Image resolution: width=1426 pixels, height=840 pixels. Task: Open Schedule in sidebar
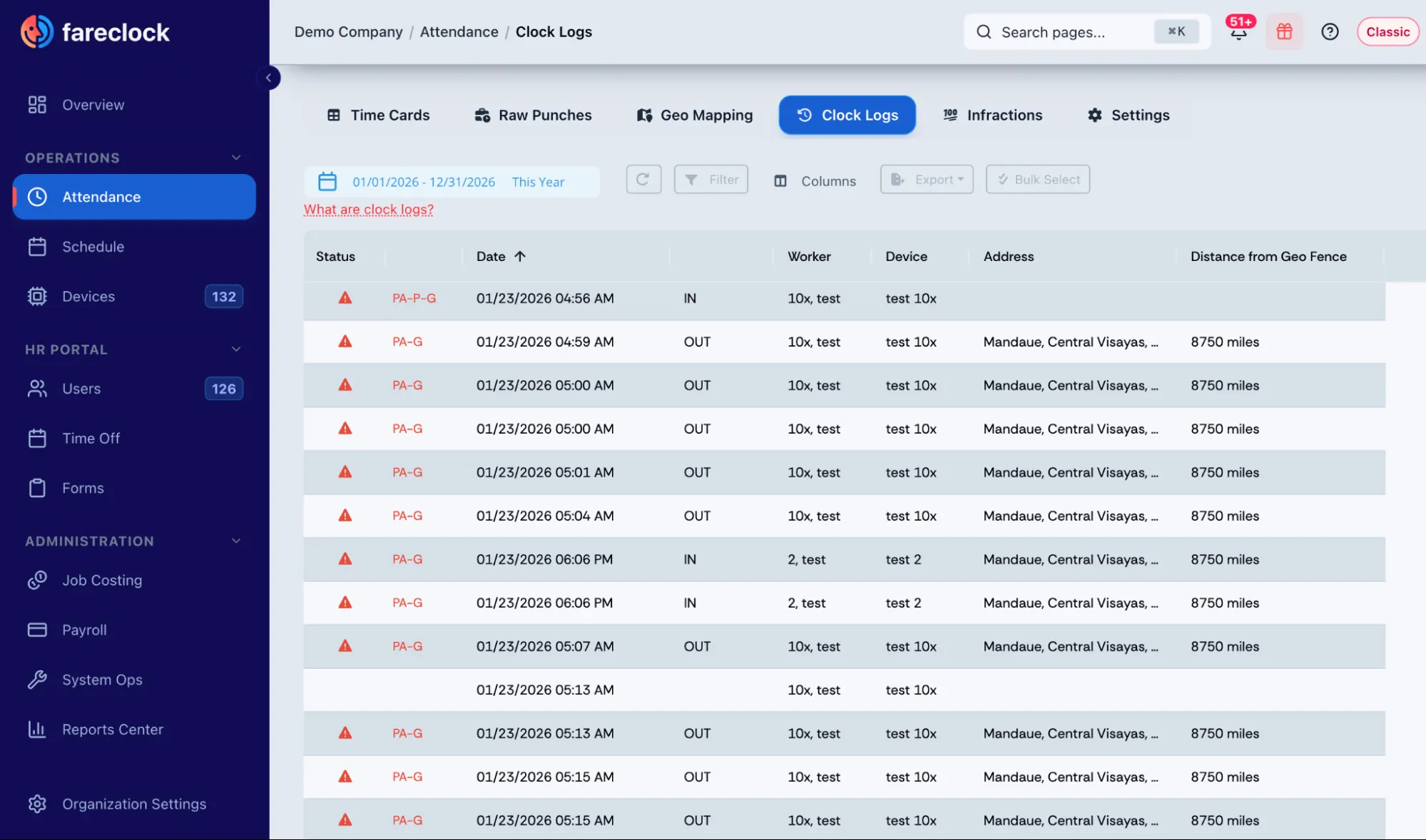[134, 247]
